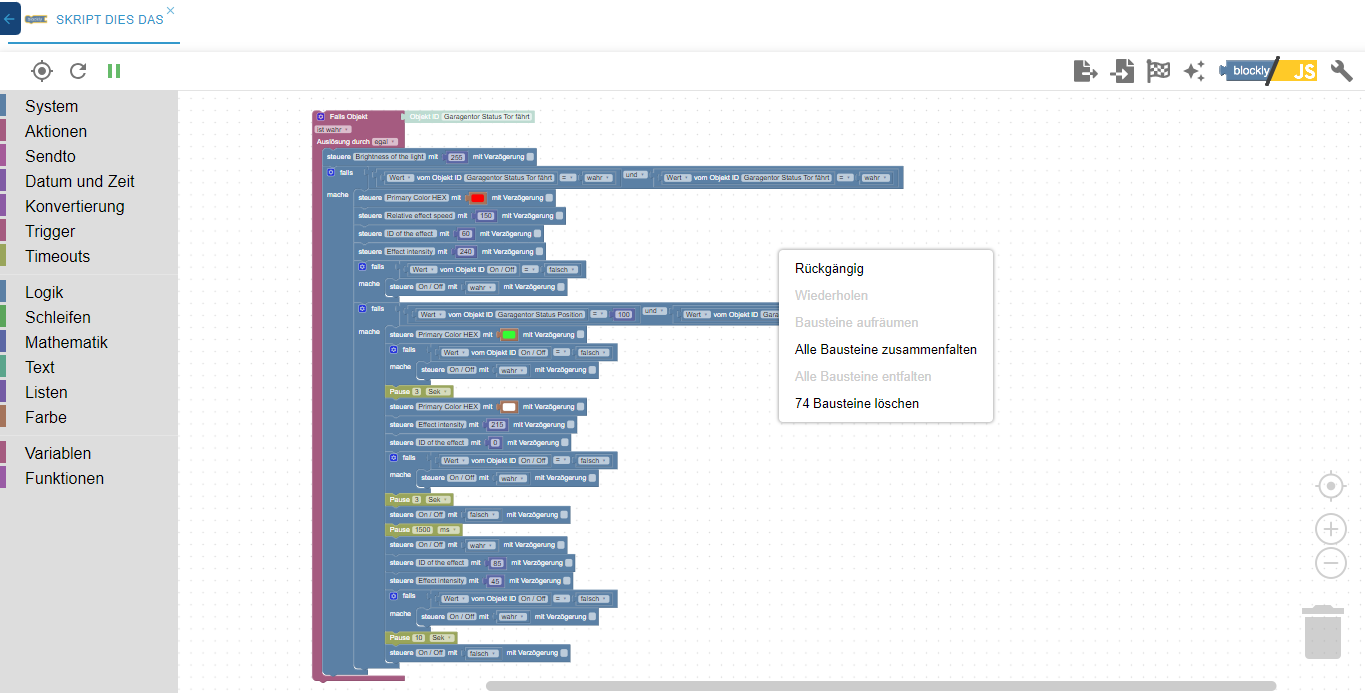This screenshot has width=1365, height=693.
Task: Tick mit Verzögerung on ID of the effect 60
Action: pos(537,233)
